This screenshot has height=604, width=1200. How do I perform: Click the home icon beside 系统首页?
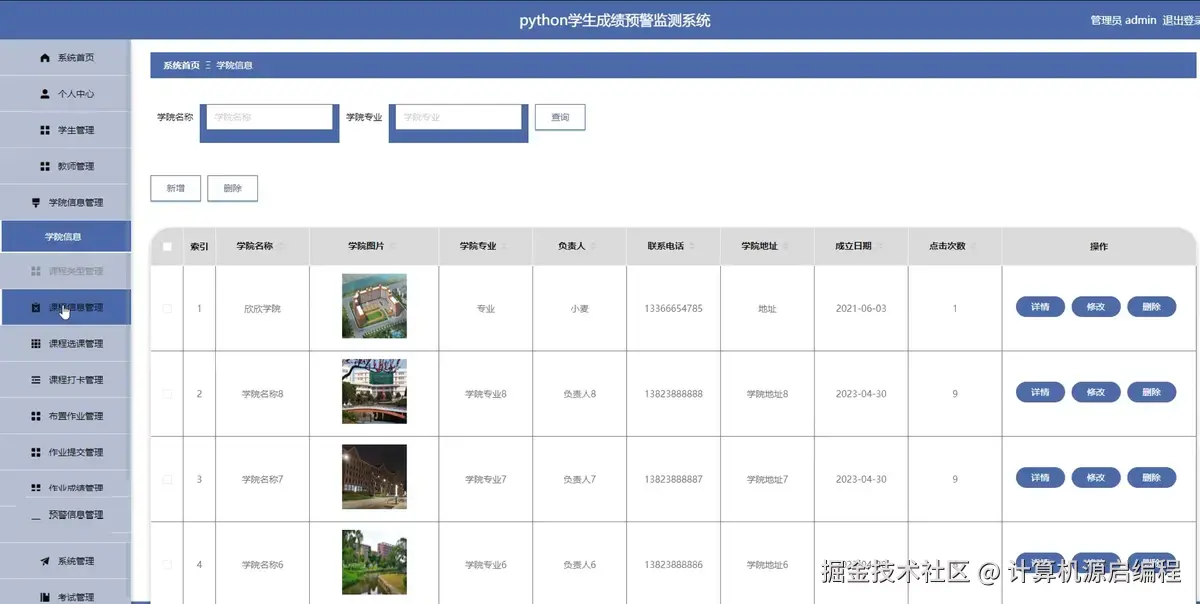(45, 58)
